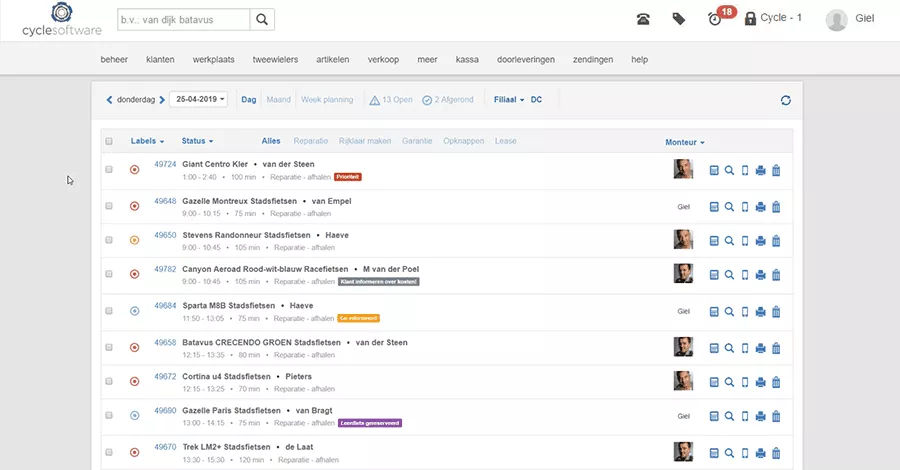
Task: Open order number 49724 link
Action: (x=165, y=164)
